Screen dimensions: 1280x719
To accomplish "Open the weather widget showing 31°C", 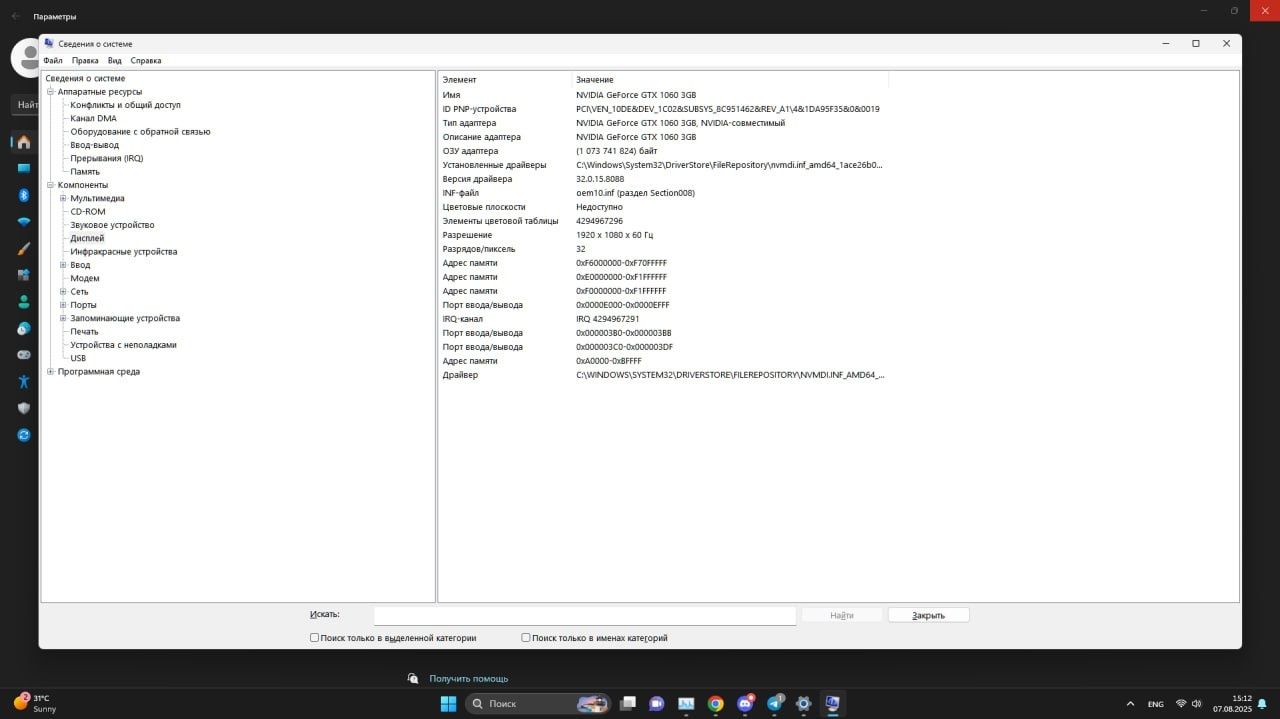I will (35, 703).
